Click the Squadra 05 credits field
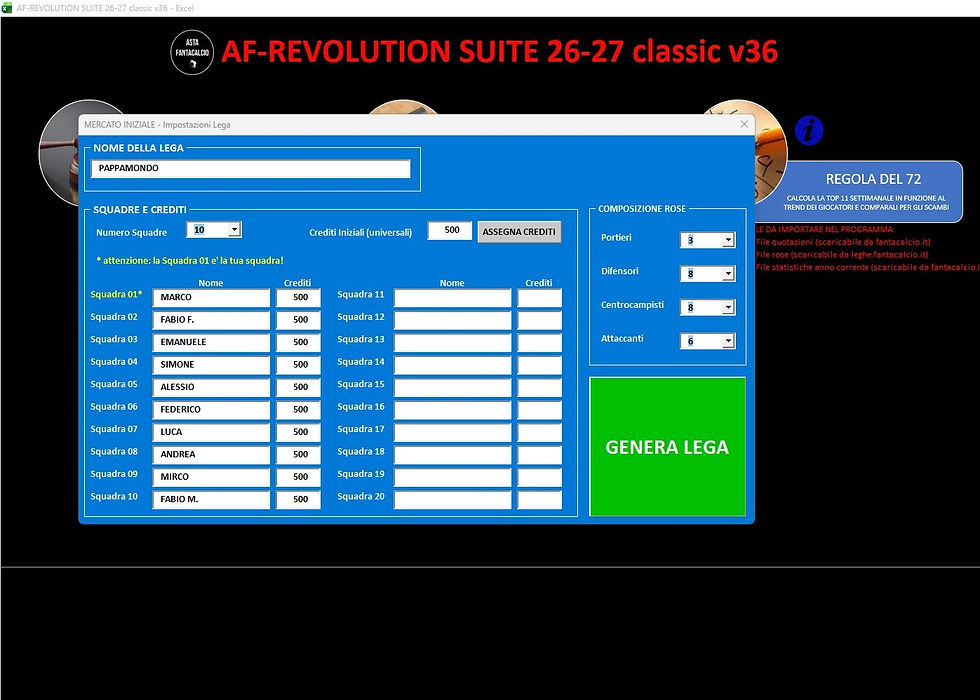Image resolution: width=980 pixels, height=700 pixels. tap(299, 388)
